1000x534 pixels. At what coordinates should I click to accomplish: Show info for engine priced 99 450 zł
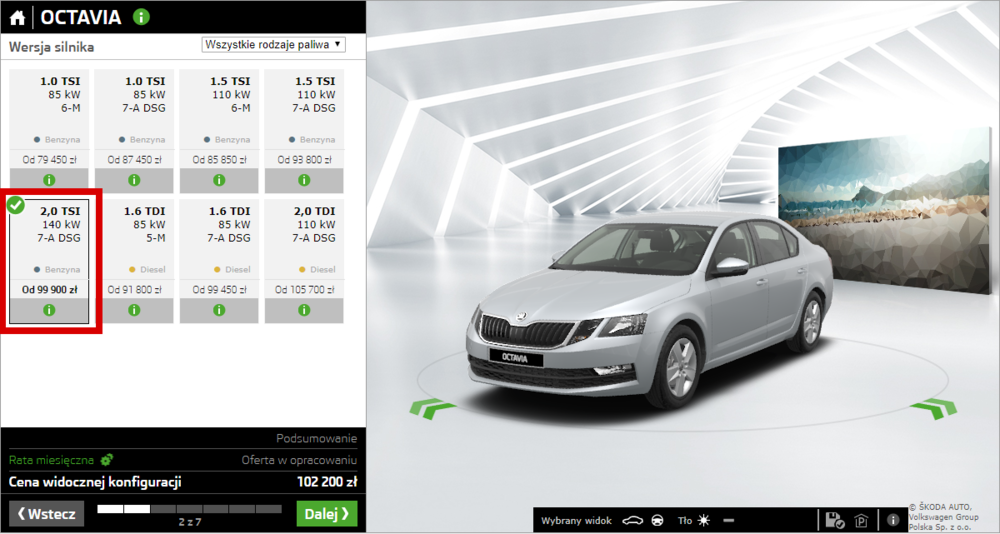click(x=219, y=310)
